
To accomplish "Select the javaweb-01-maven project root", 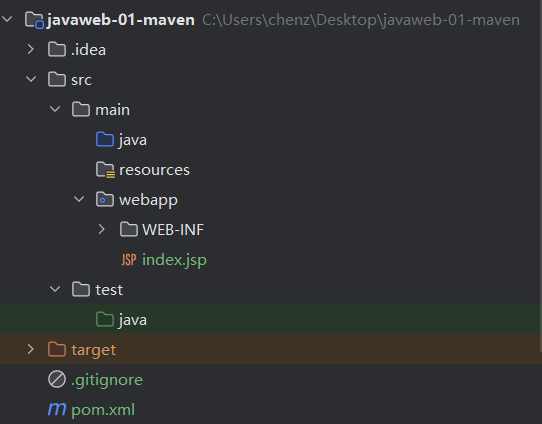I will tap(120, 20).
